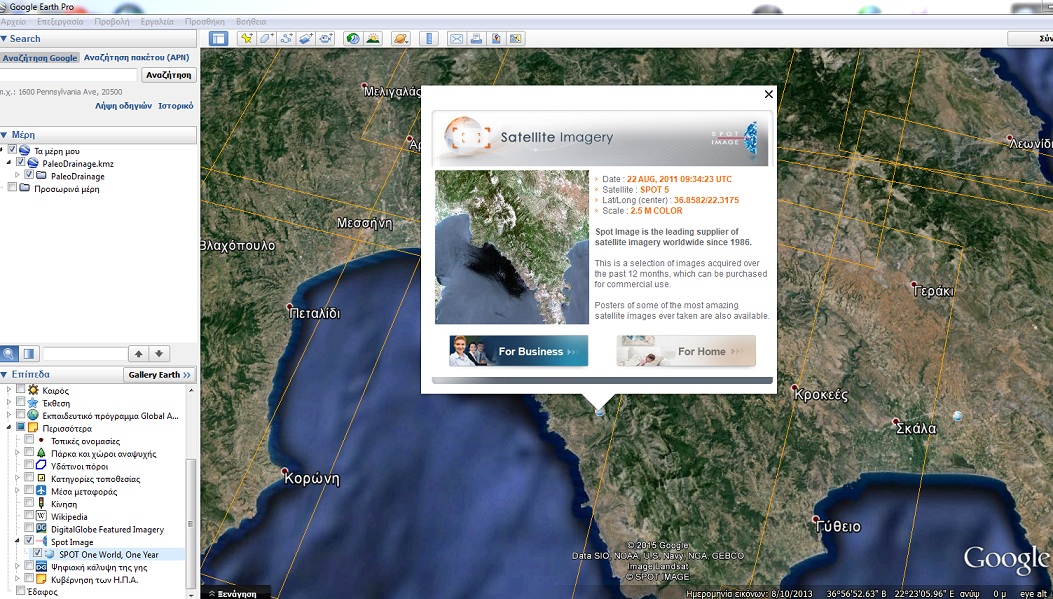The height and width of the screenshot is (599, 1053).
Task: Switch to 'Αναζήτηση πακέτου (APN)' tab
Action: click(136, 58)
